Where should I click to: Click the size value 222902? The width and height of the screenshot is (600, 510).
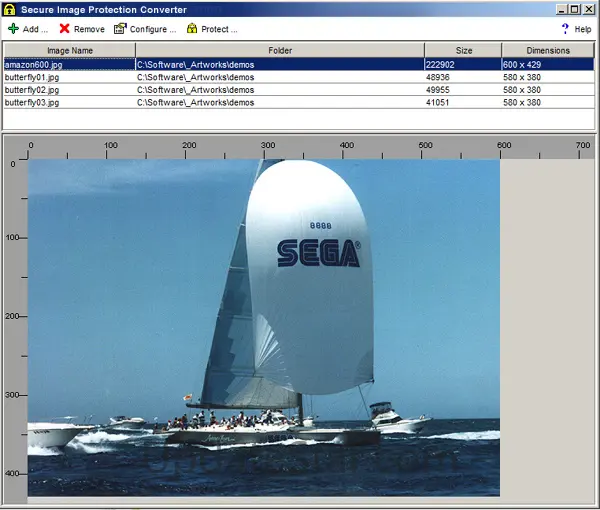(x=440, y=65)
